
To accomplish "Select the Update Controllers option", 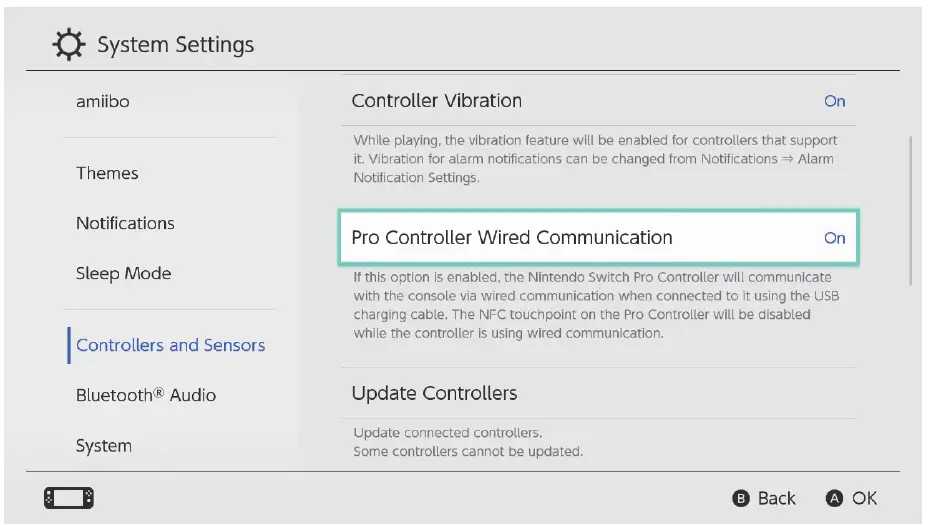I will (434, 393).
